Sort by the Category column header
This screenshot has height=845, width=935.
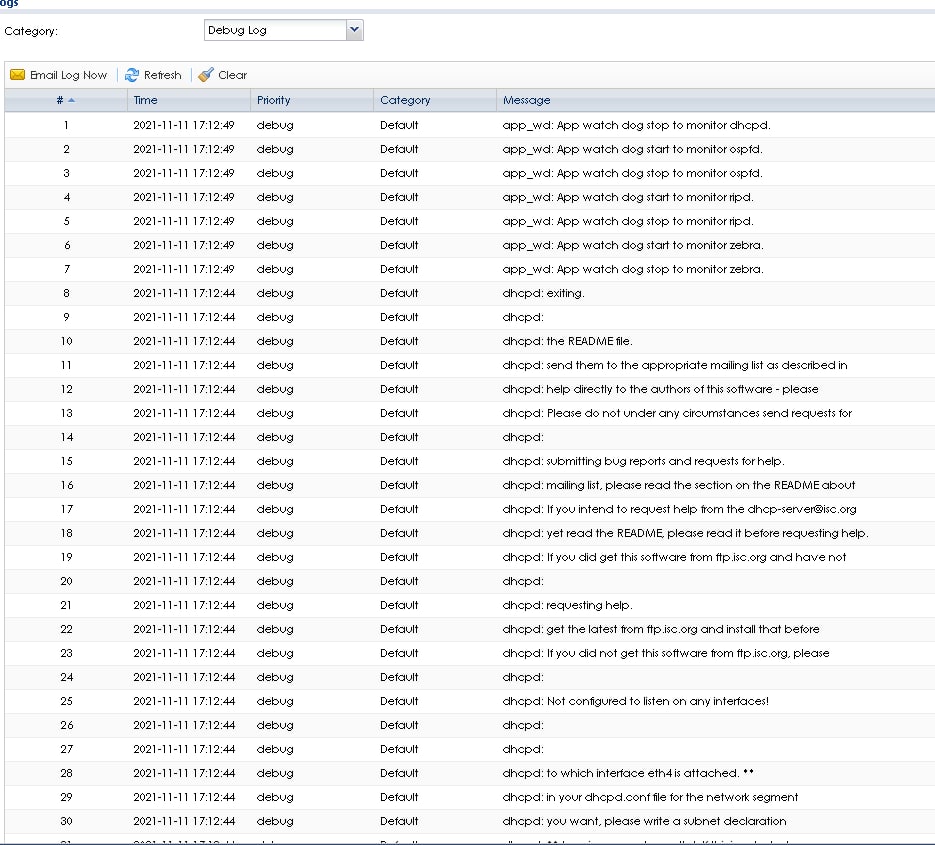[405, 100]
